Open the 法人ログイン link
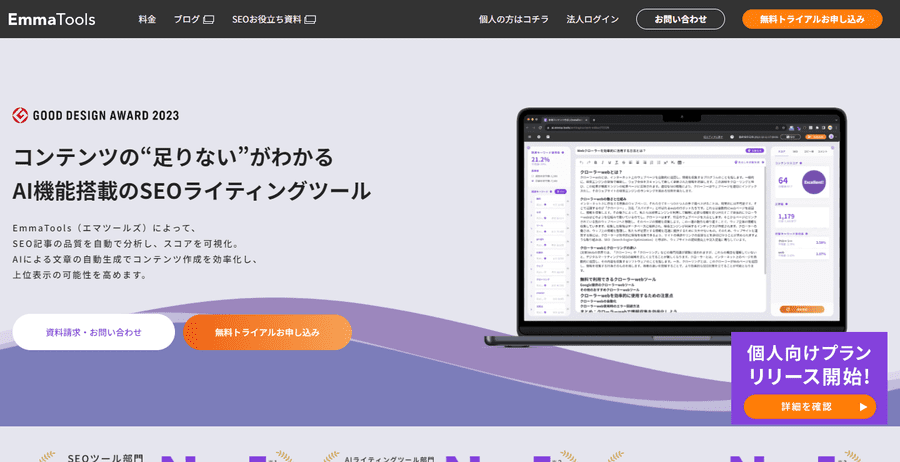The image size is (900, 462). pos(592,19)
